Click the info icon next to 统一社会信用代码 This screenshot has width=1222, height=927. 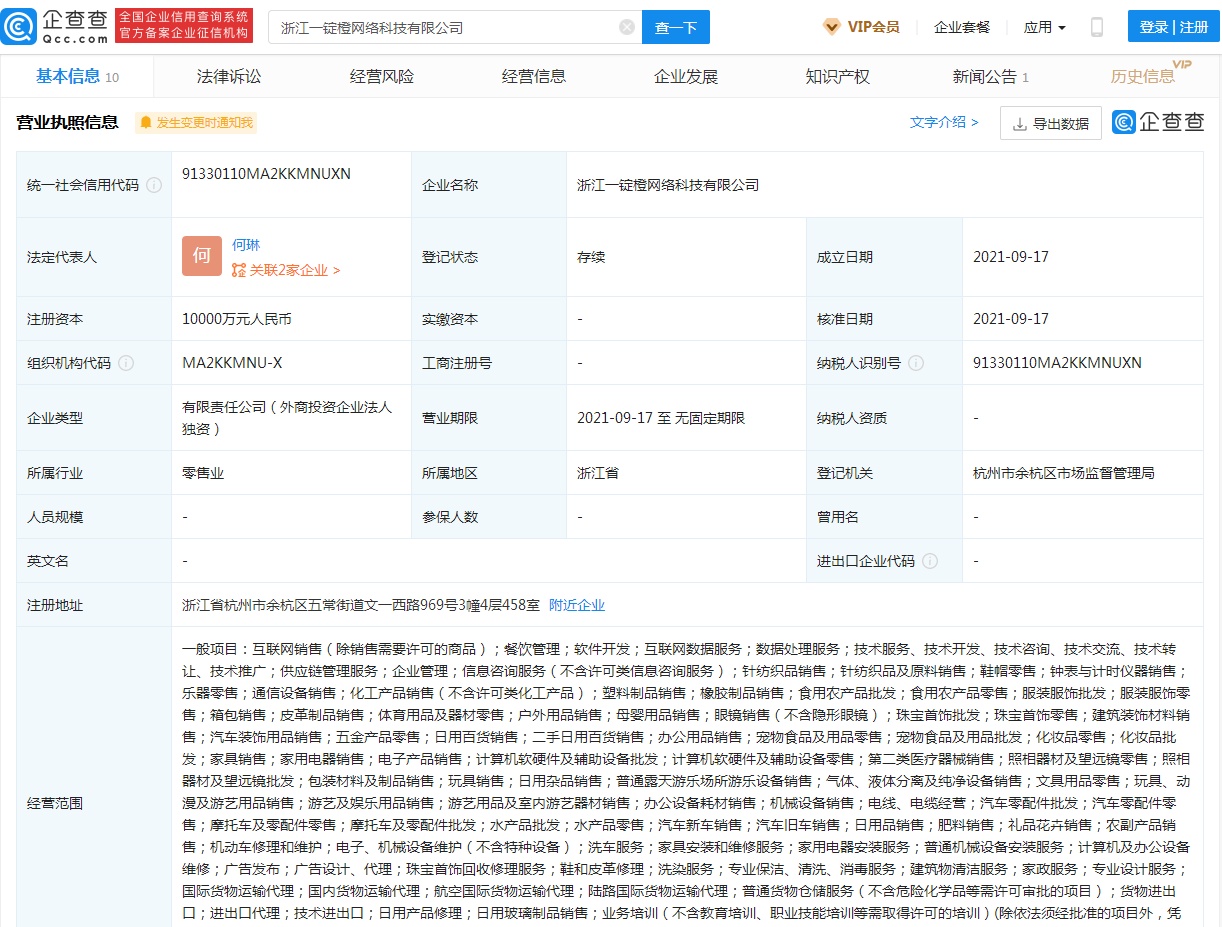(x=154, y=185)
